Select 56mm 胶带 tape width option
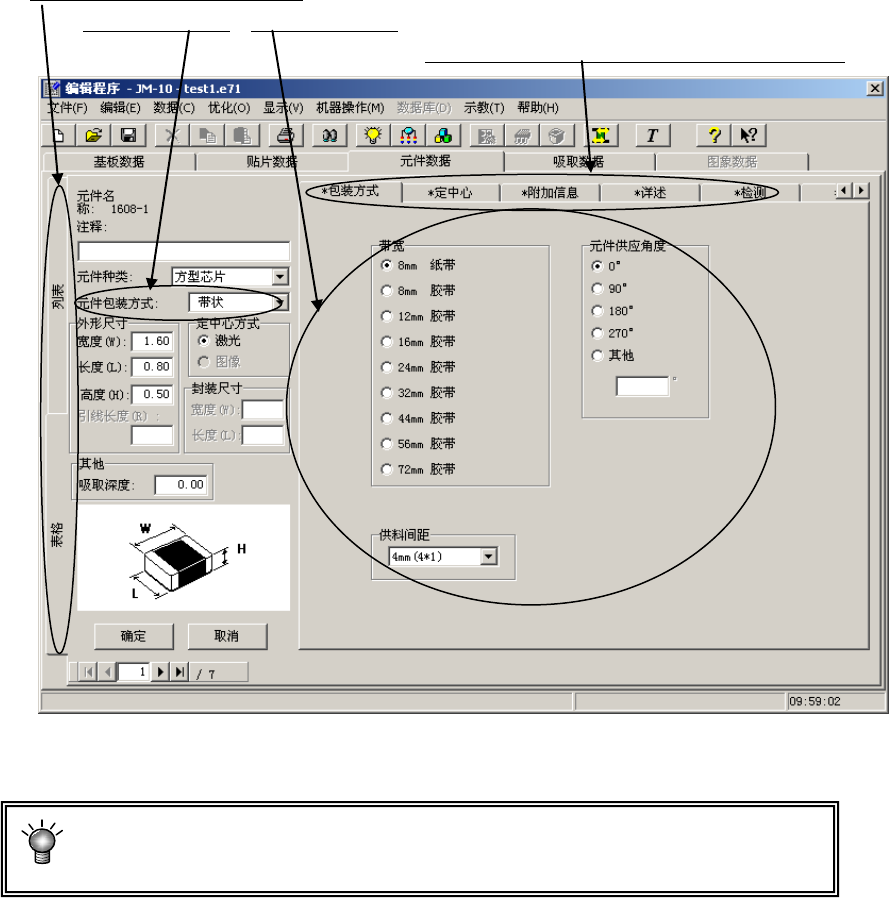 (418, 444)
